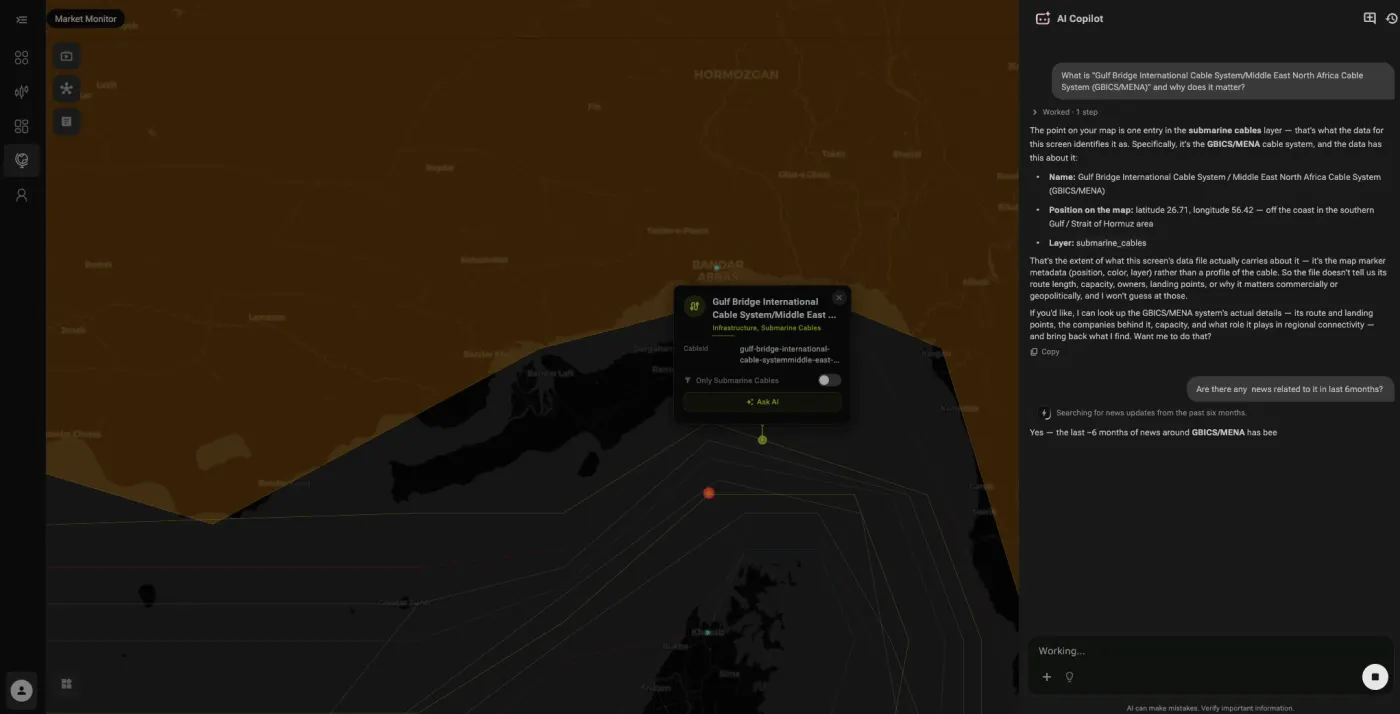Open the live video map tool
1400x714 pixels.
pyautogui.click(x=67, y=56)
